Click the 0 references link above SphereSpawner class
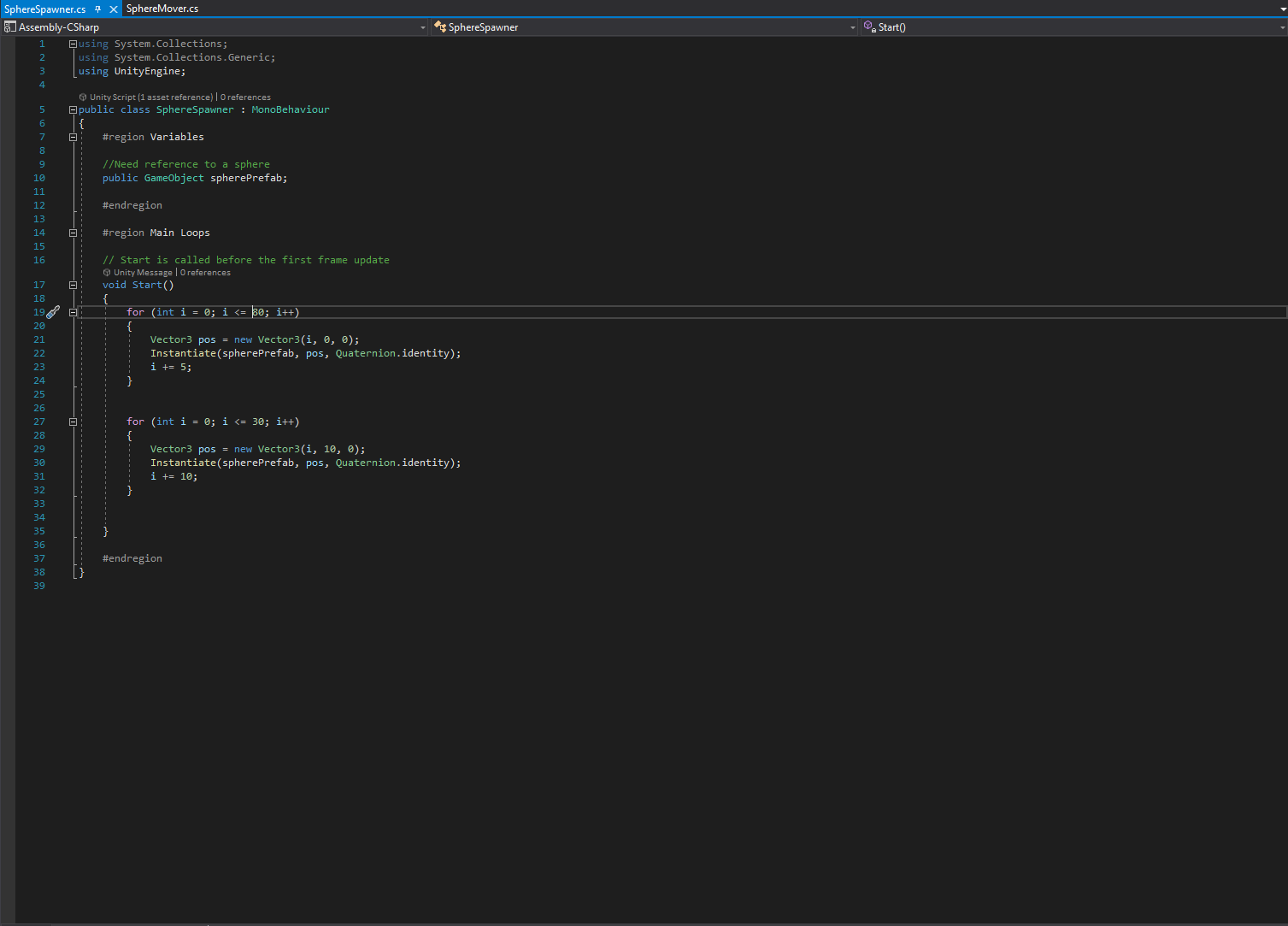 point(245,97)
